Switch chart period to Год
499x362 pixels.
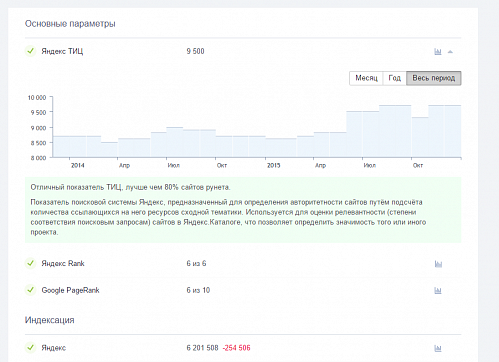click(x=395, y=78)
